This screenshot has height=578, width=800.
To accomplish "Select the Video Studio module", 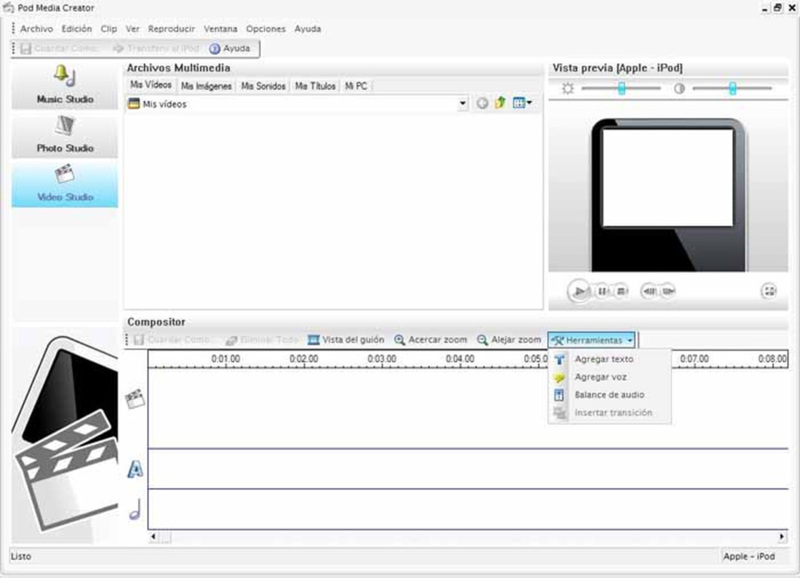I will coord(65,184).
